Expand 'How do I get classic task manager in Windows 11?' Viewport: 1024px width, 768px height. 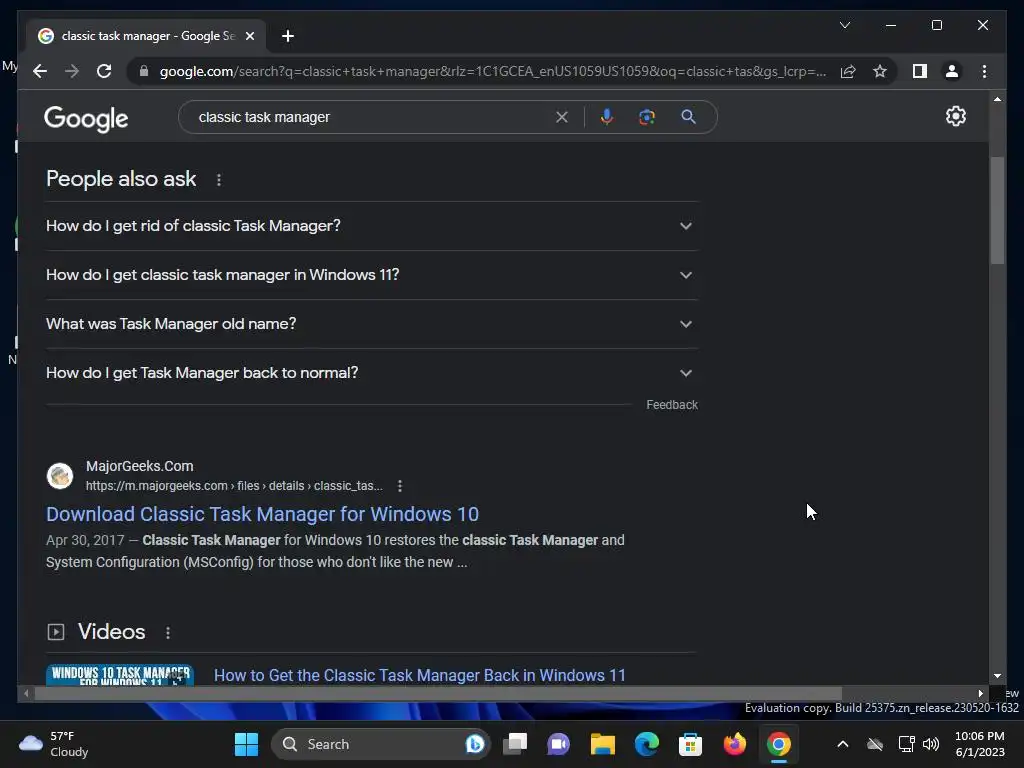[372, 275]
